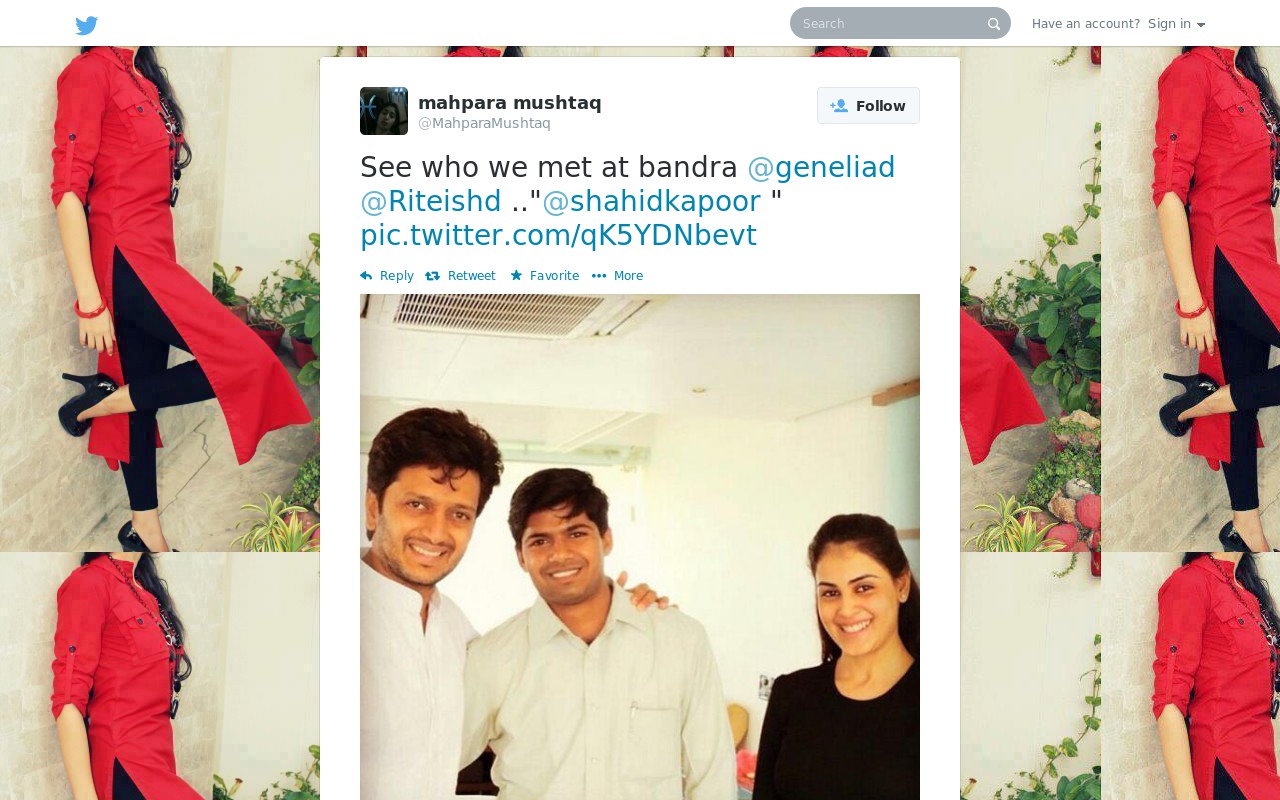1280x800 pixels.
Task: Click the caret arrow beside Sign in
Action: tap(1201, 25)
